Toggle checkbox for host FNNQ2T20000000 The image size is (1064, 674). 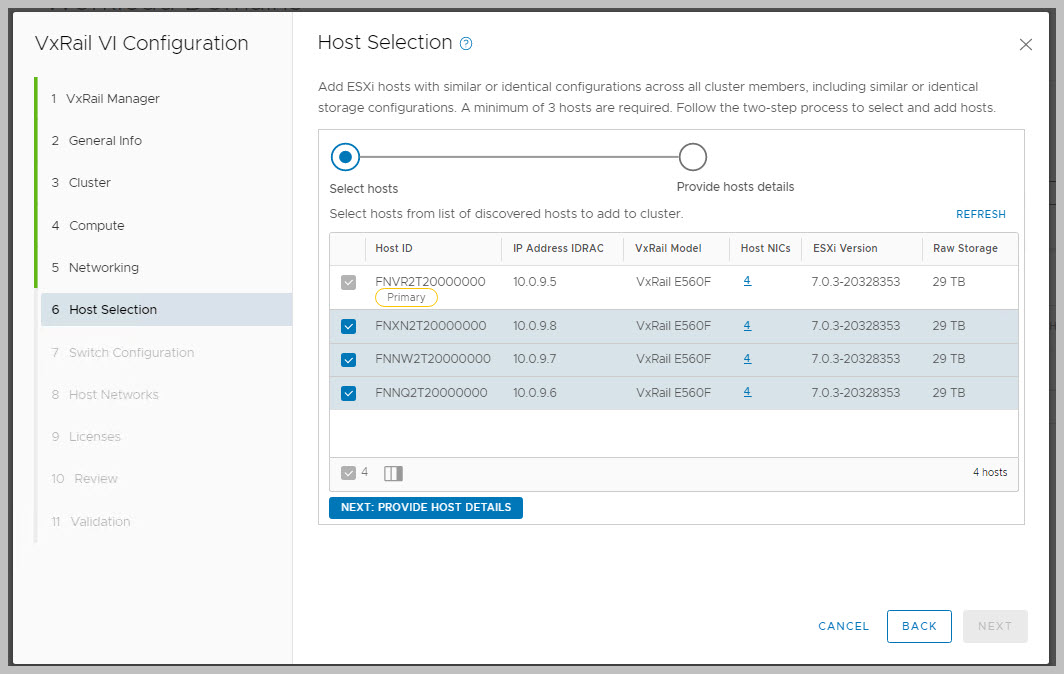pos(348,393)
